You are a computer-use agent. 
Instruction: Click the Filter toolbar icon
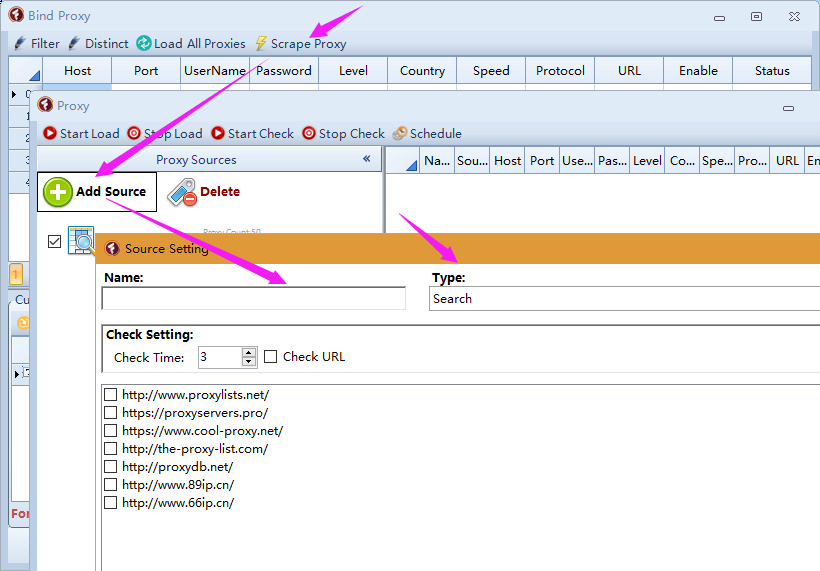point(20,43)
